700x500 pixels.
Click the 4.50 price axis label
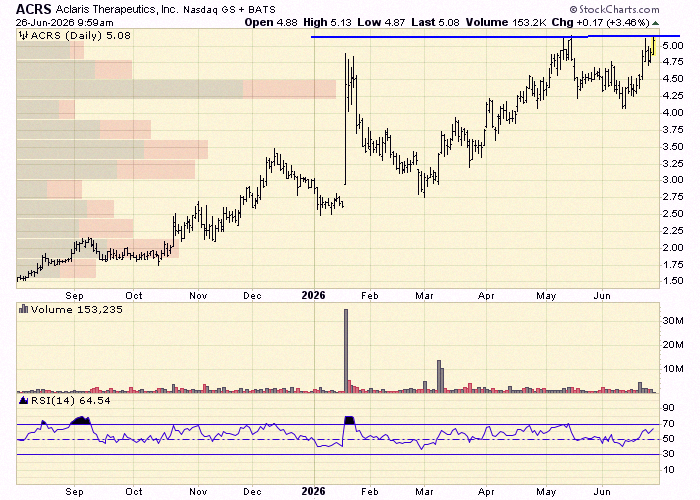click(673, 79)
